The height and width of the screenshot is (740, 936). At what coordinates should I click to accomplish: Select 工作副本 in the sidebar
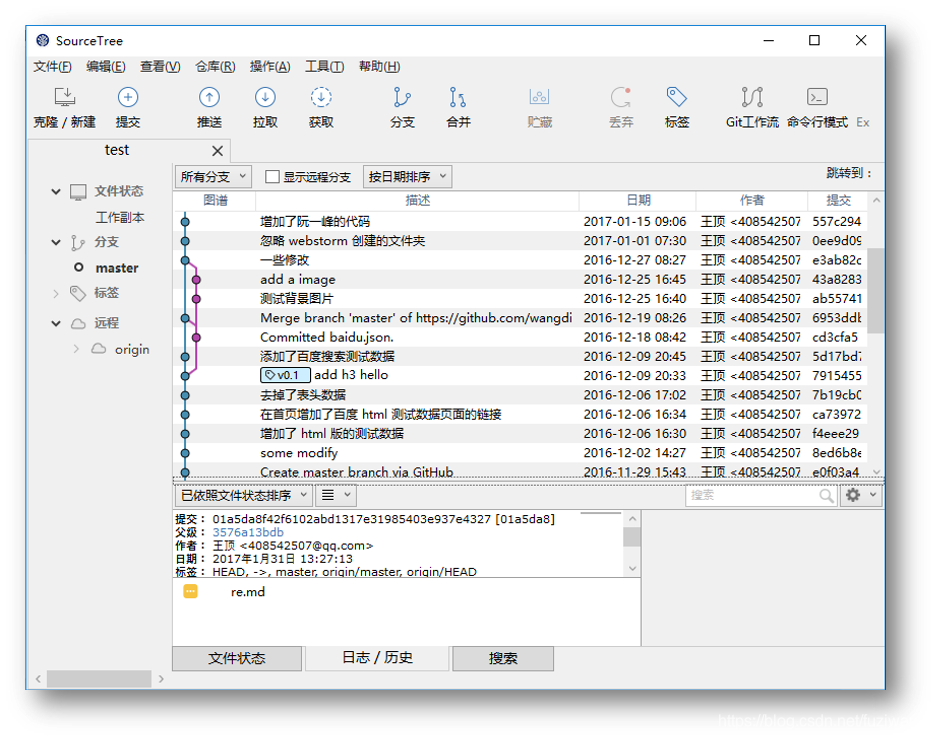coord(120,217)
